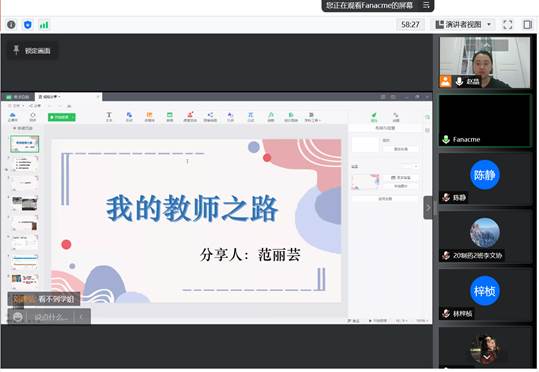Screen dimensions: 539x372
Task: Click the blue security shield icon
Action: tap(28, 25)
